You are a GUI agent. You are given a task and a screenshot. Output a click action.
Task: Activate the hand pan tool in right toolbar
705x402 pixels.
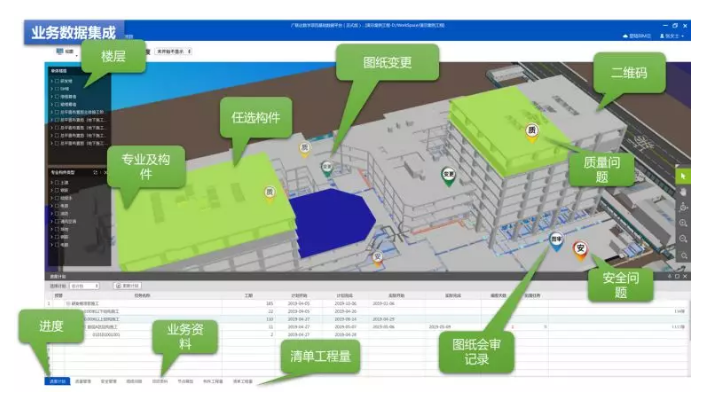click(x=683, y=192)
